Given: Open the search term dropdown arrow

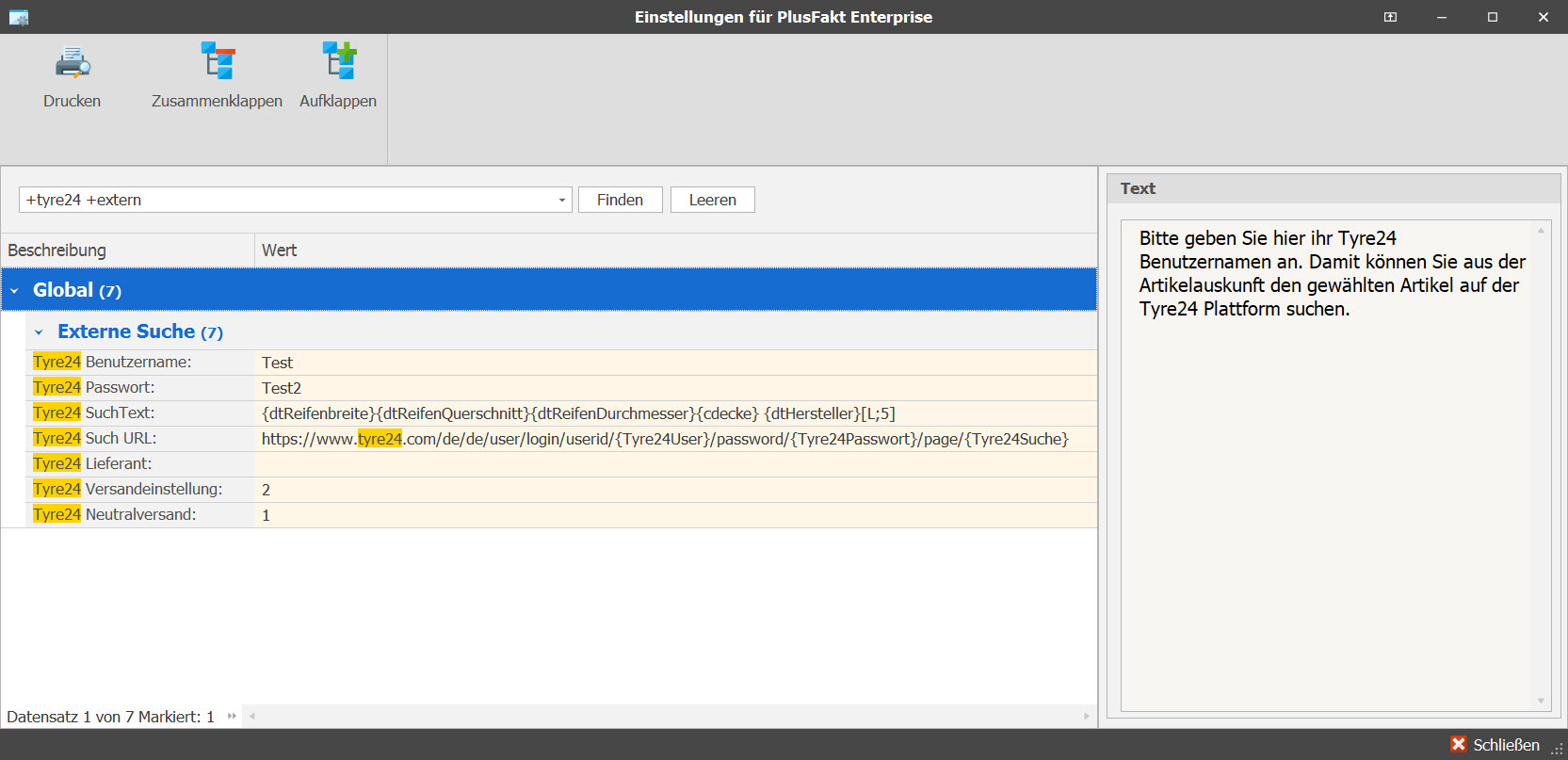Looking at the screenshot, I should [x=562, y=200].
